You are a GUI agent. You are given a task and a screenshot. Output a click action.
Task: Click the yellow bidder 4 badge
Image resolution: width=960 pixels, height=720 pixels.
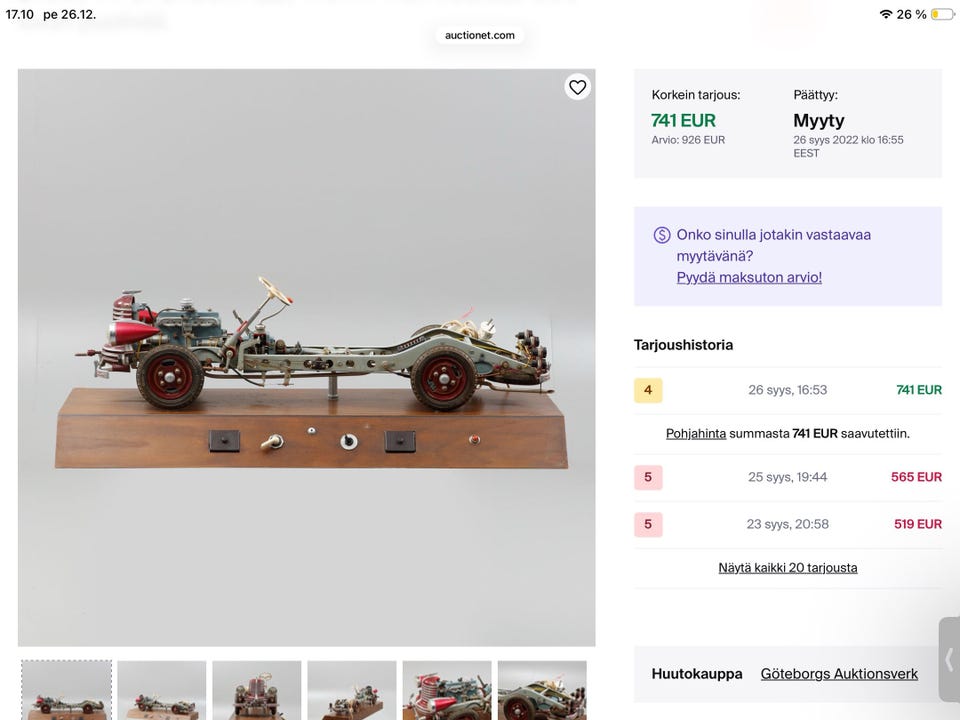648,390
